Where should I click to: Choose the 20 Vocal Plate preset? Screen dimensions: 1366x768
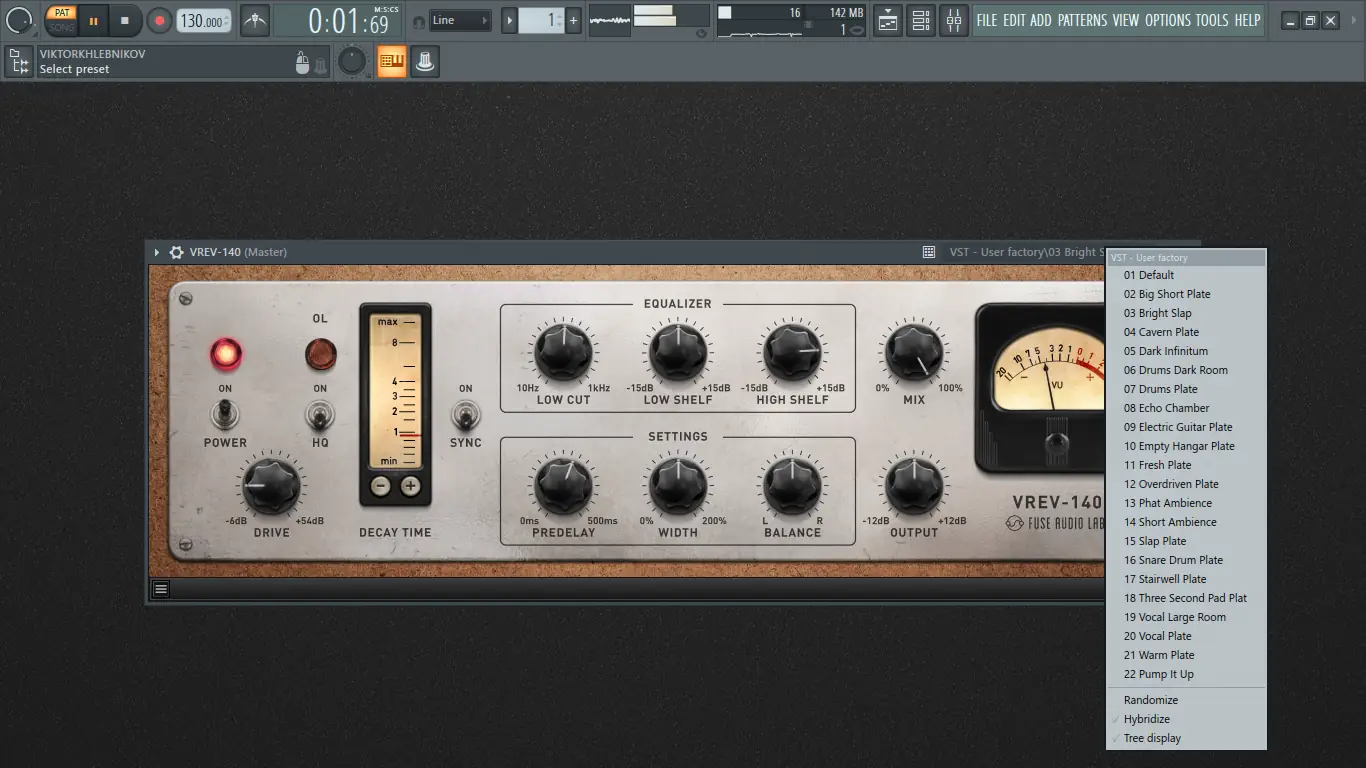point(1186,636)
